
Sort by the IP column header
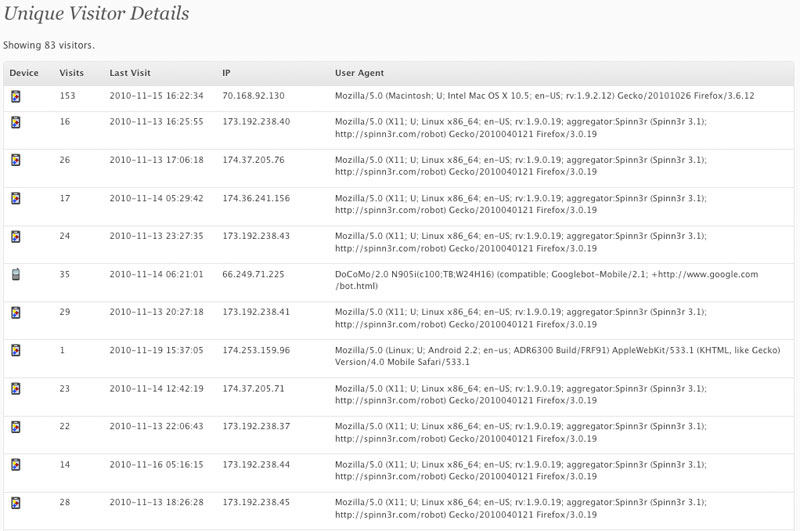pyautogui.click(x=226, y=73)
